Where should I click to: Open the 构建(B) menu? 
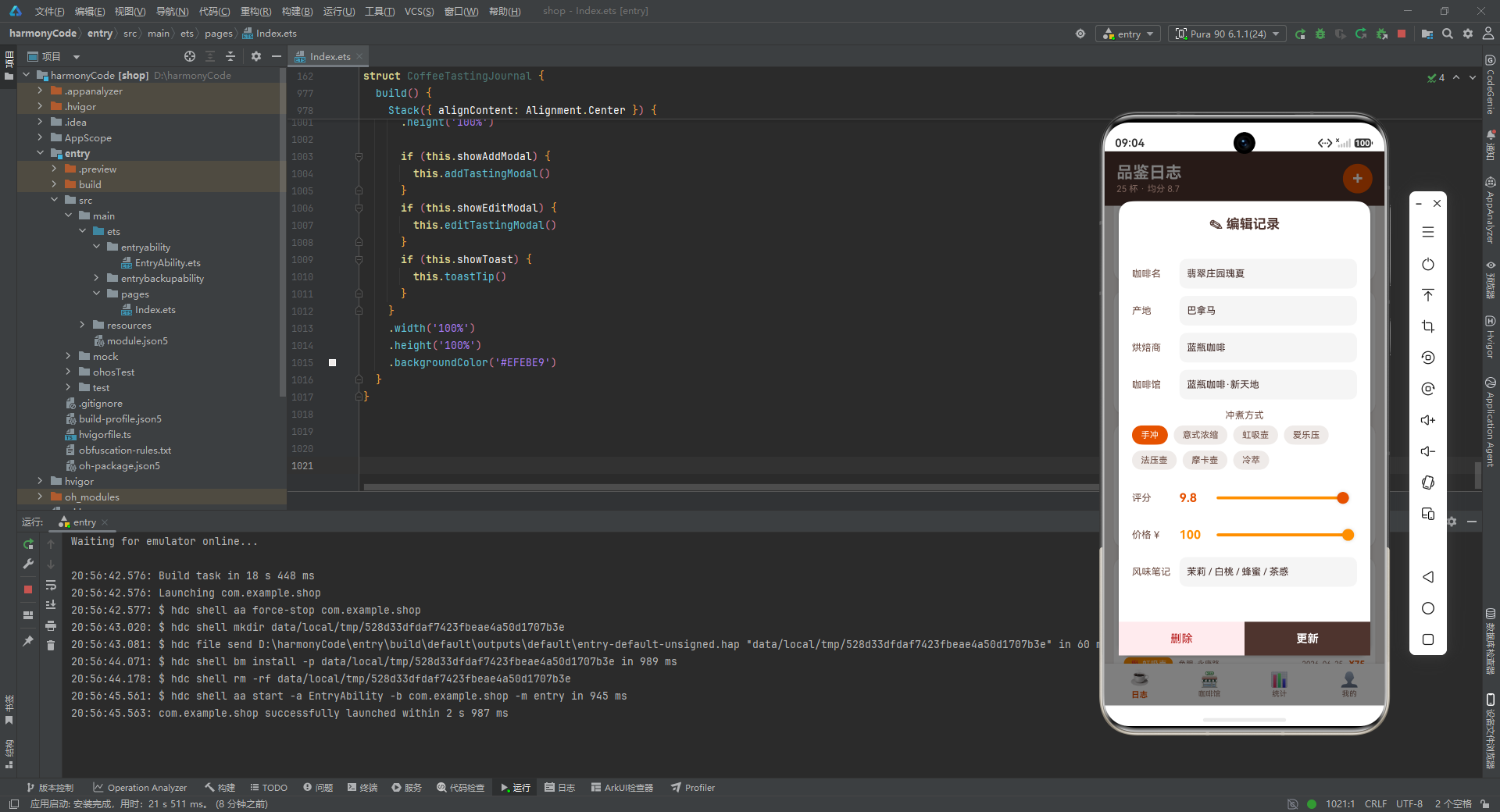[297, 11]
